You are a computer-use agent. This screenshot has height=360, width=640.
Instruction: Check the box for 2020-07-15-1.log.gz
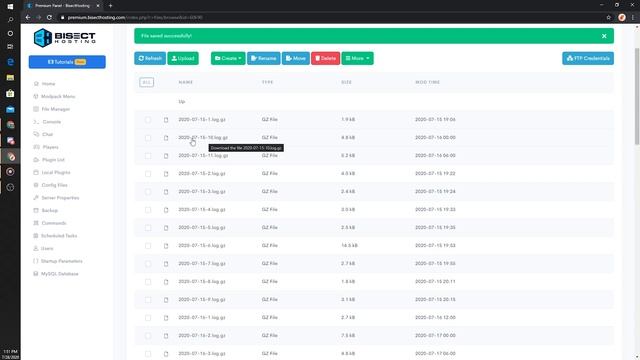click(148, 120)
